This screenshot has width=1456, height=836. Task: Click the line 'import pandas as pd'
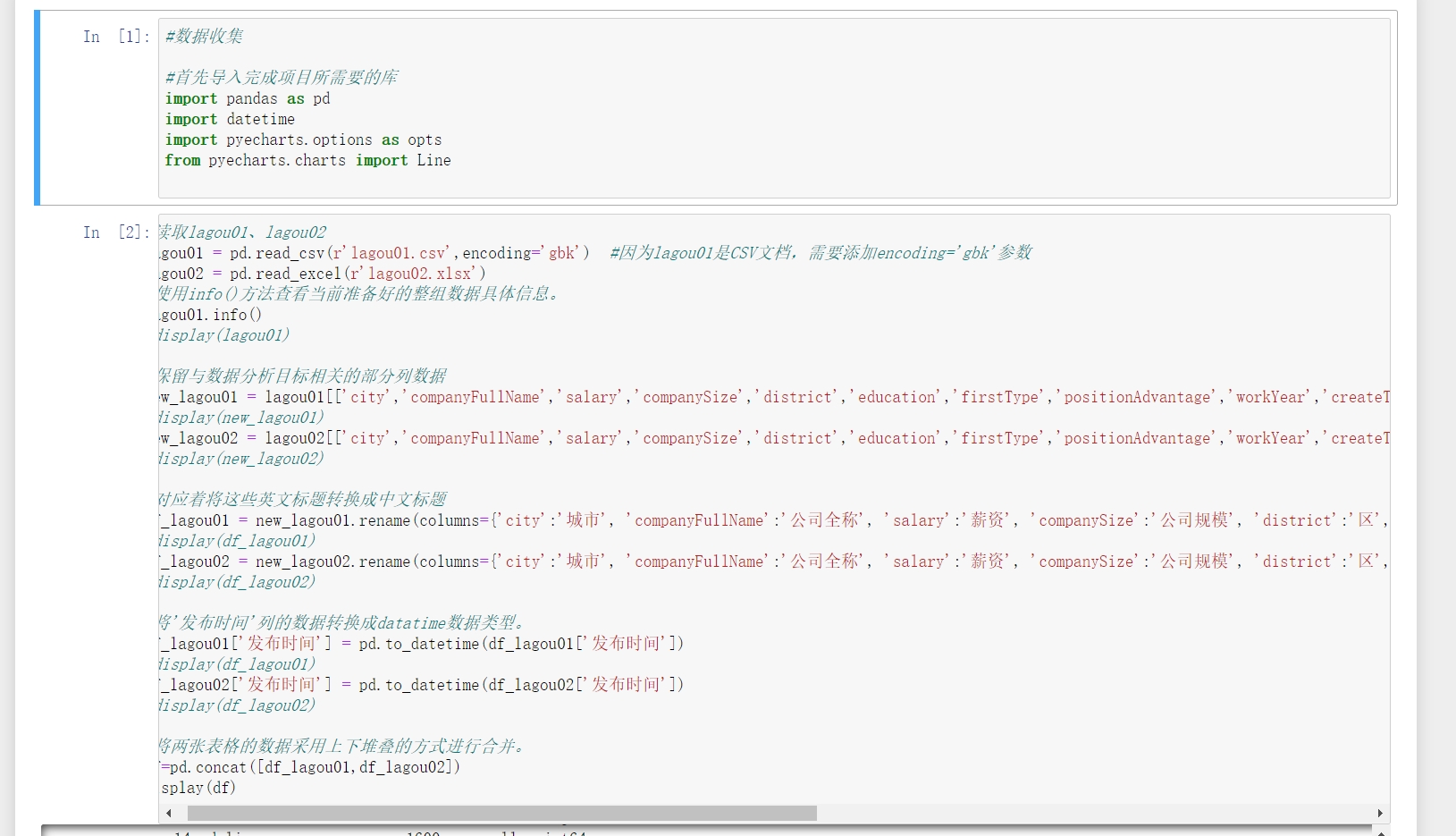point(248,98)
